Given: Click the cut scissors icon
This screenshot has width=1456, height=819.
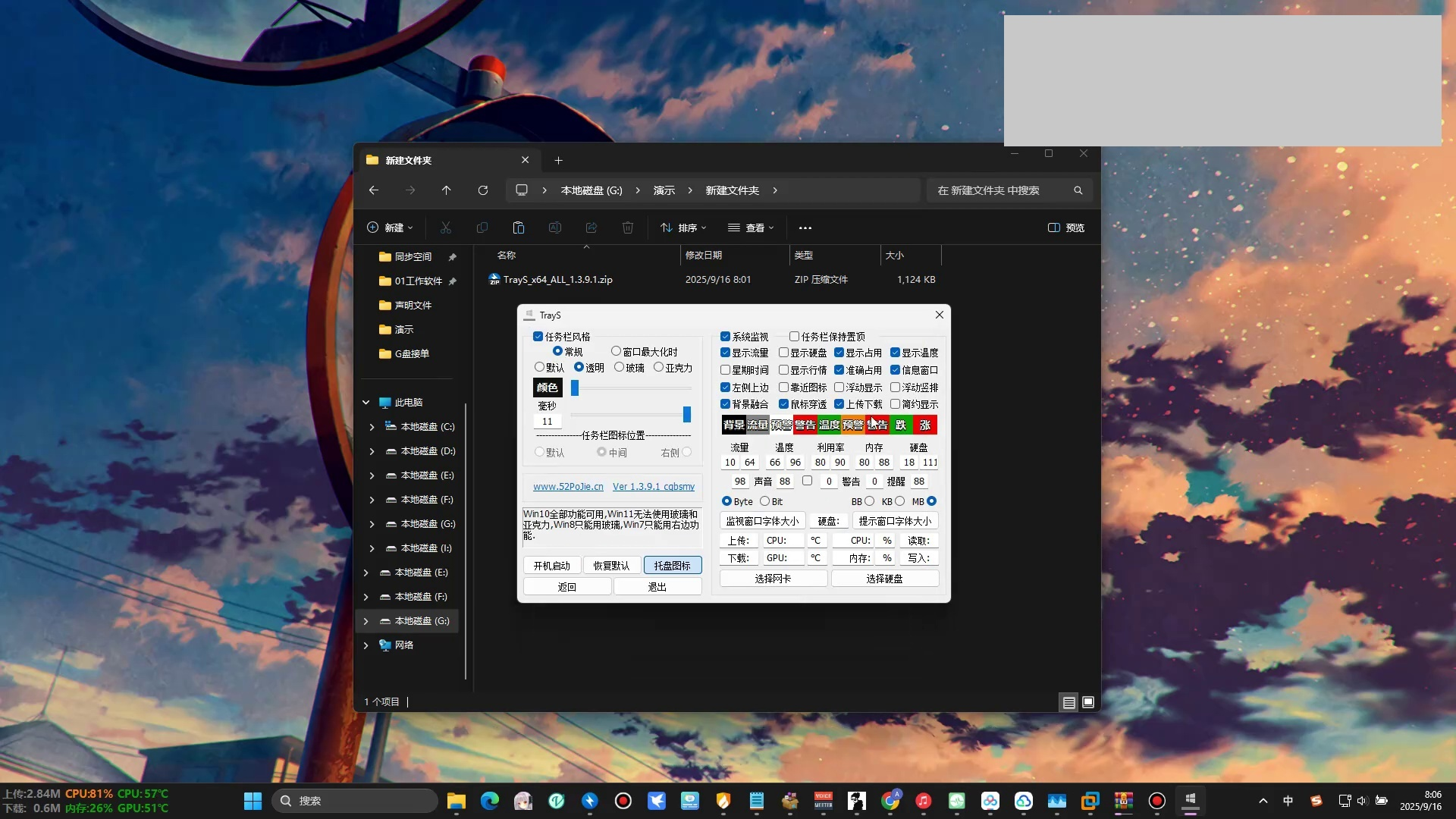Looking at the screenshot, I should [x=446, y=227].
